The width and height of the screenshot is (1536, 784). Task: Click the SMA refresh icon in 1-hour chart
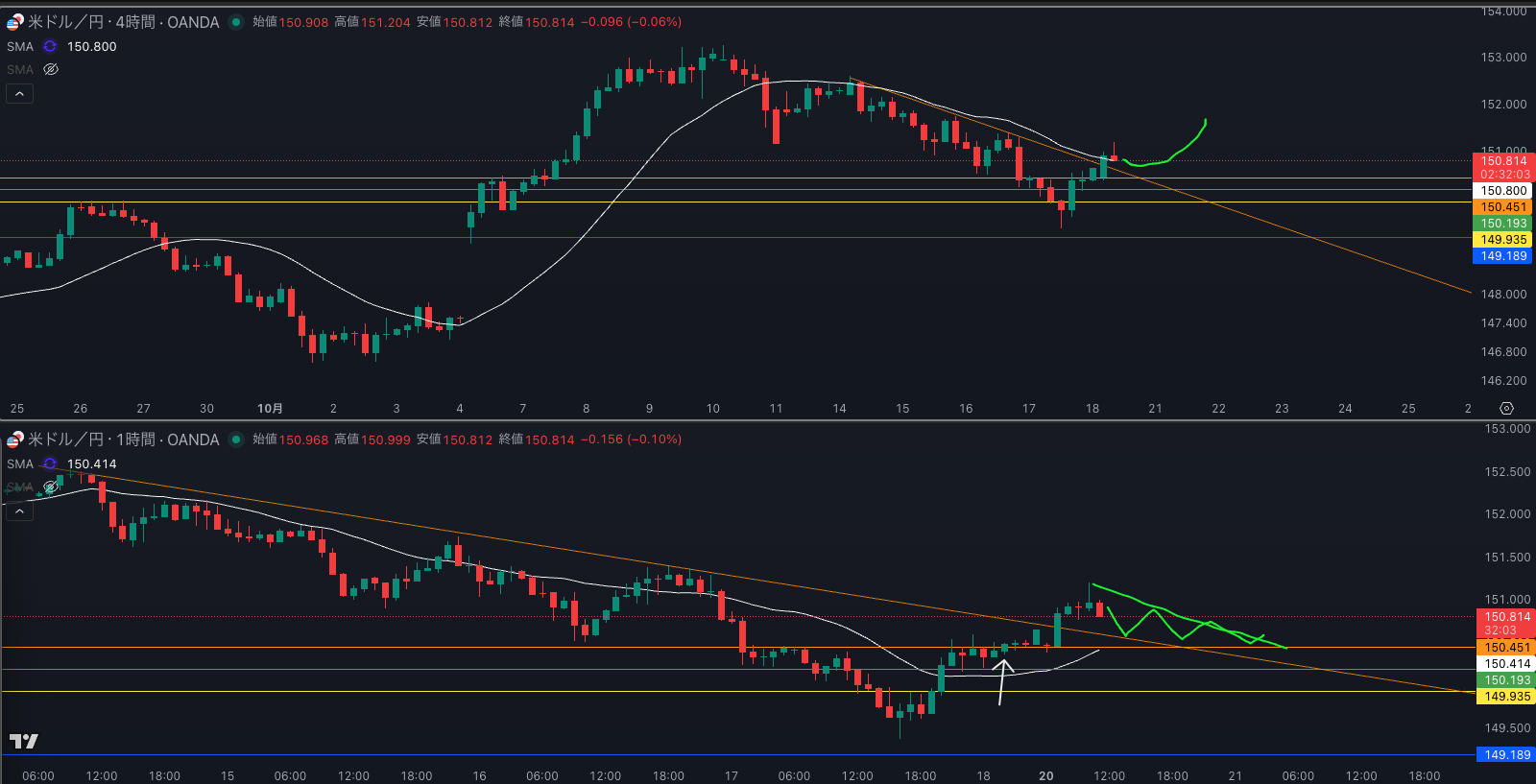point(50,463)
